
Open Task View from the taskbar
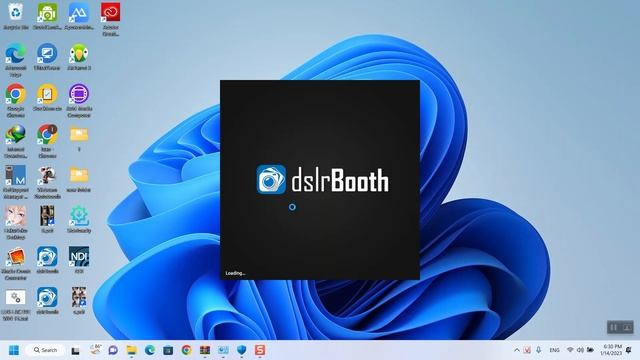pyautogui.click(x=76, y=351)
